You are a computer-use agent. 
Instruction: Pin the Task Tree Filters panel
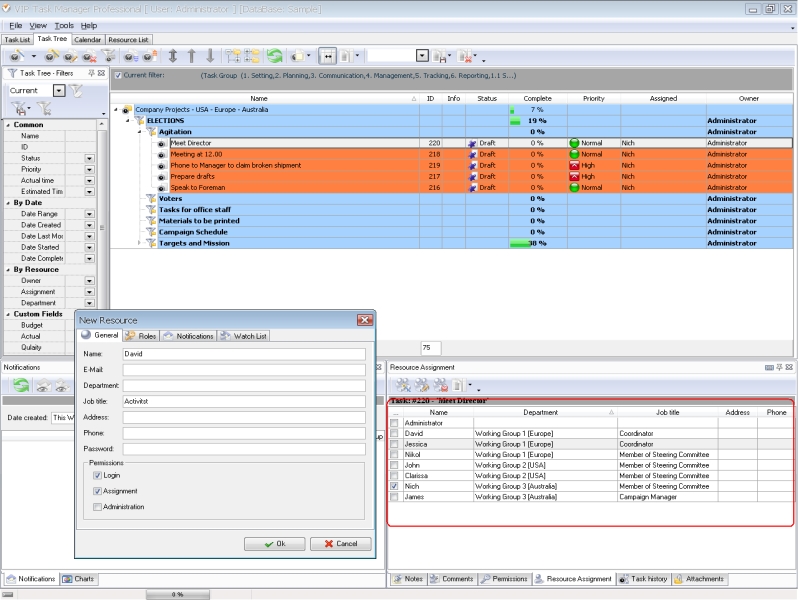click(91, 73)
